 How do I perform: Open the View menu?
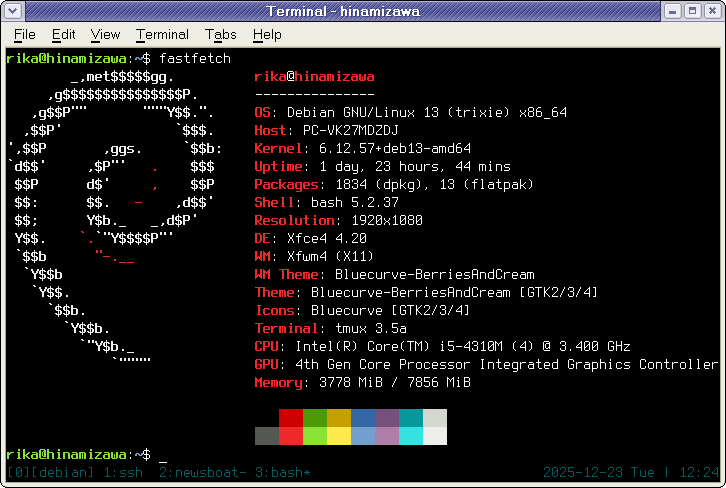[x=105, y=35]
